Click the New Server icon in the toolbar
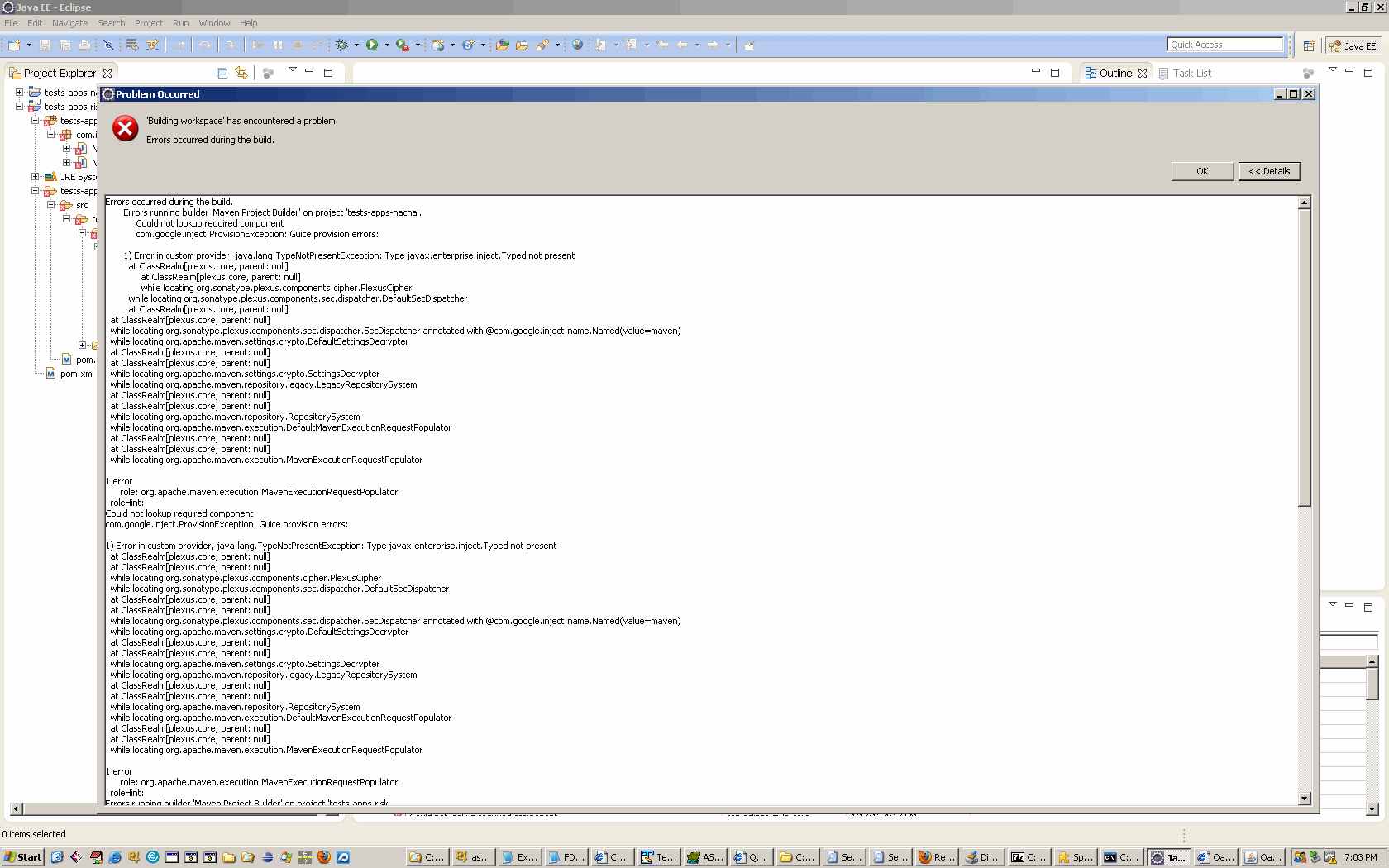The image size is (1389, 868). click(x=438, y=45)
